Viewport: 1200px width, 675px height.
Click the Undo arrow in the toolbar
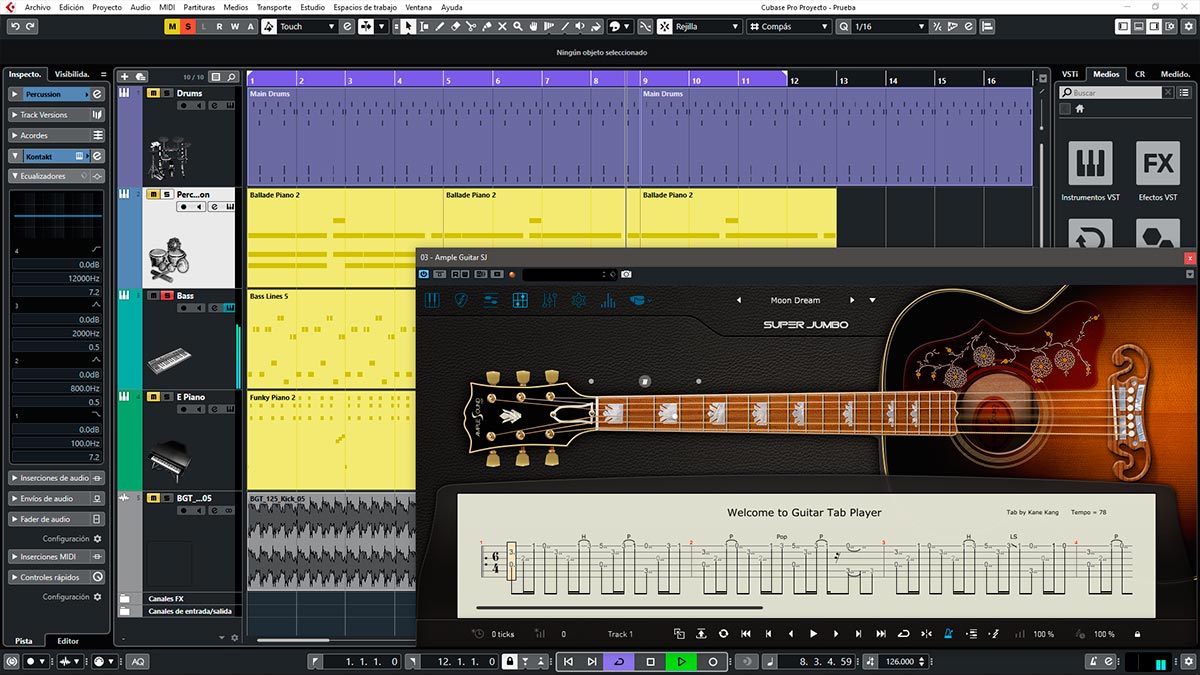pos(13,26)
